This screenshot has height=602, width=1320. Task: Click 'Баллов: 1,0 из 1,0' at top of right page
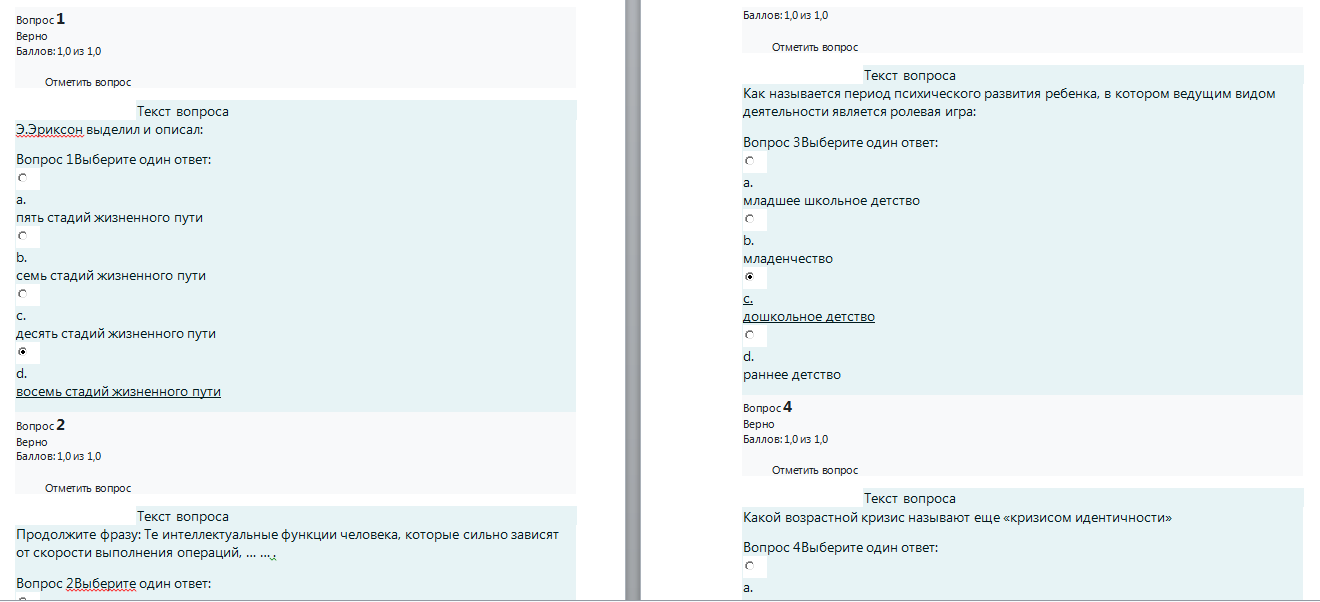point(786,15)
